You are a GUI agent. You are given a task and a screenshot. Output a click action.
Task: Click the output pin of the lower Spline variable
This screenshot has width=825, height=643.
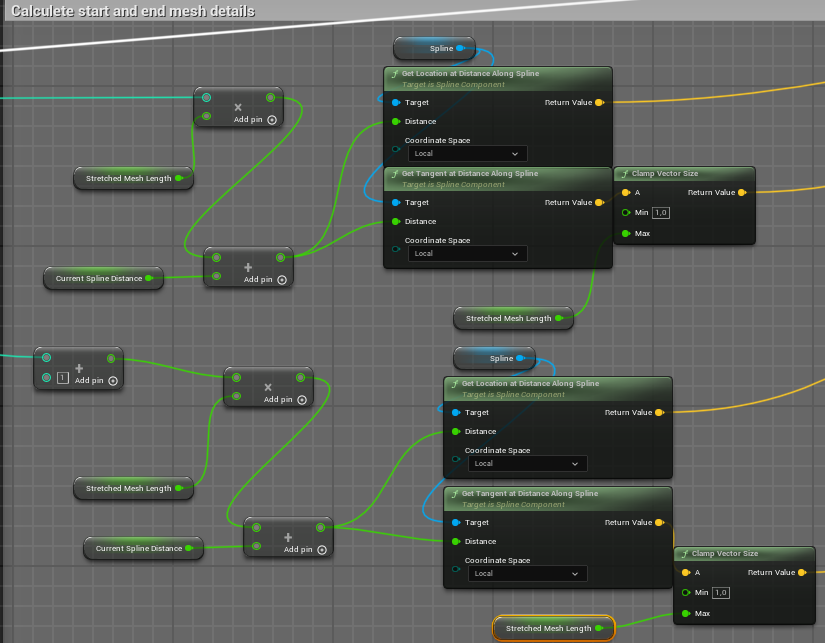520,358
